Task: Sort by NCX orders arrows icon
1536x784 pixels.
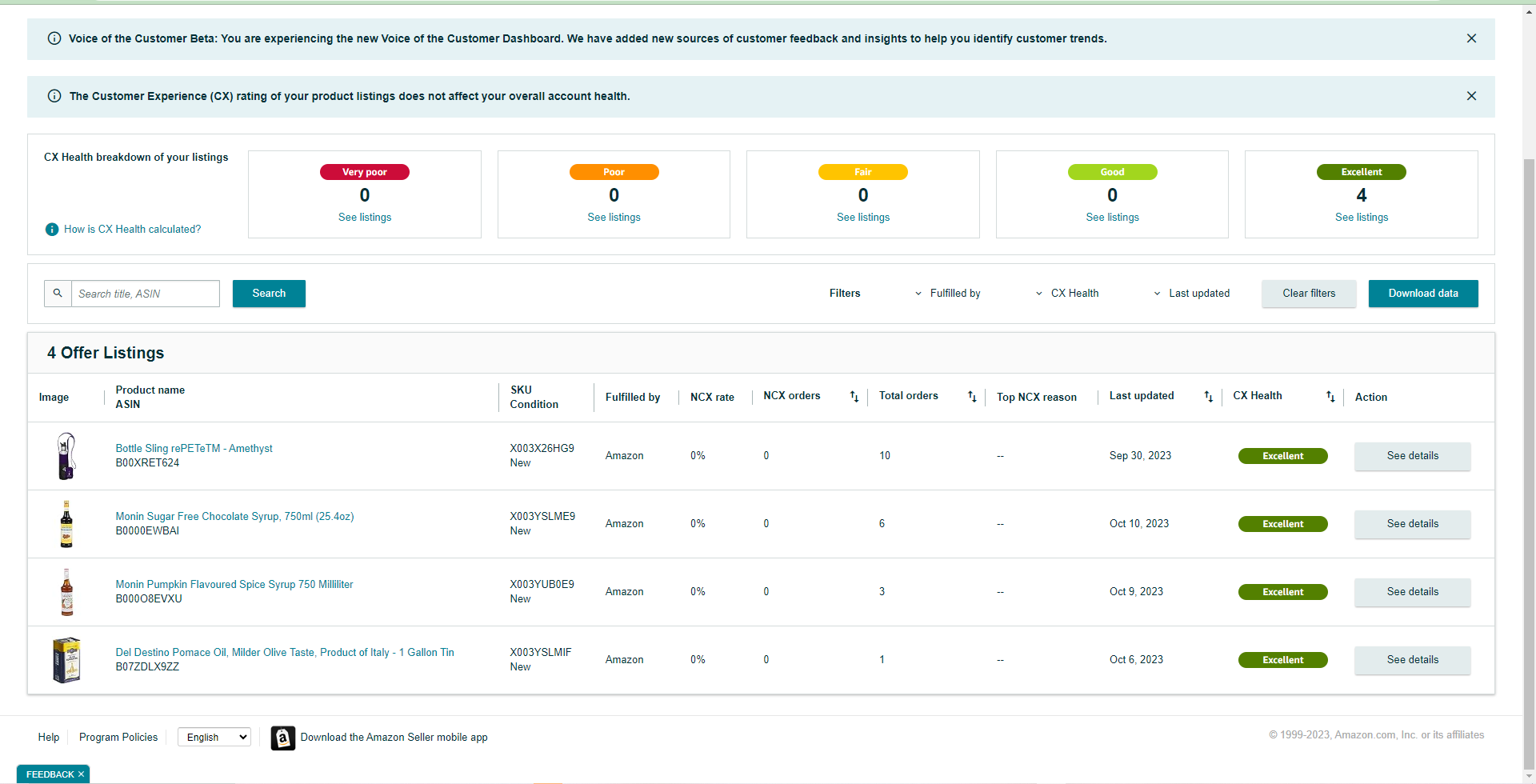Action: pyautogui.click(x=854, y=397)
